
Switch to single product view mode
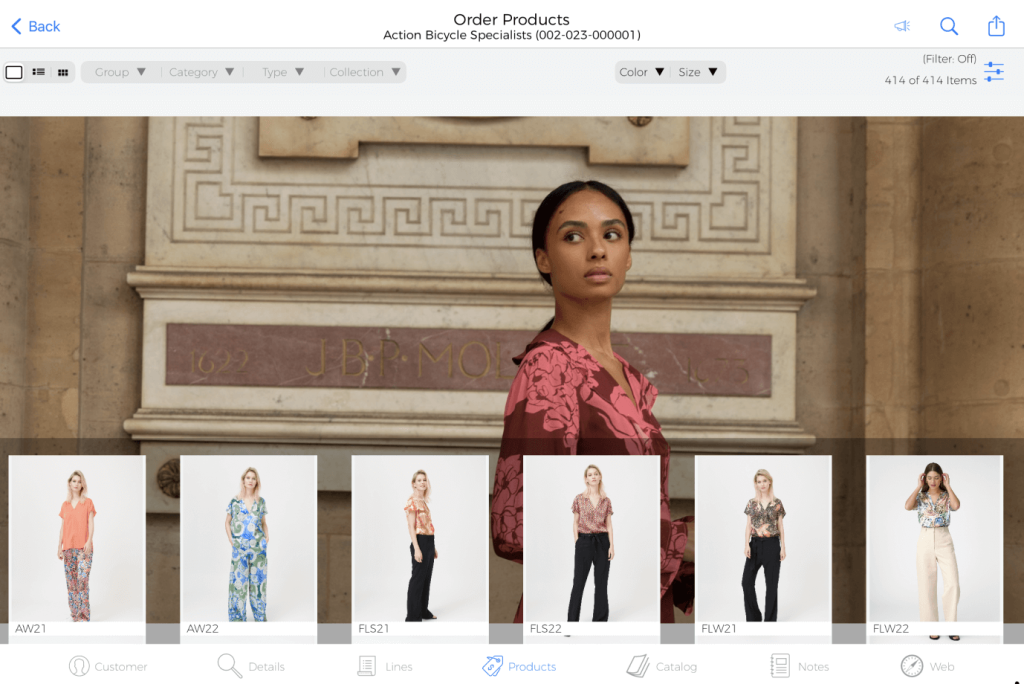(14, 72)
